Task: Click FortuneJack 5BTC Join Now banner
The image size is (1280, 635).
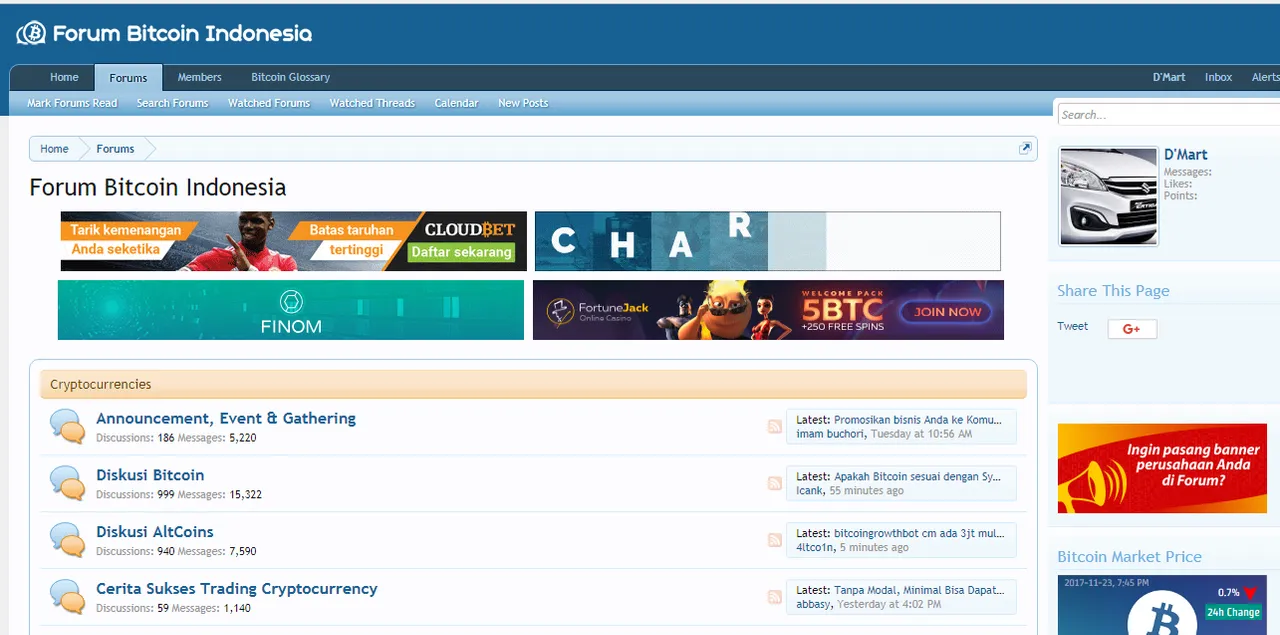Action: (x=768, y=310)
